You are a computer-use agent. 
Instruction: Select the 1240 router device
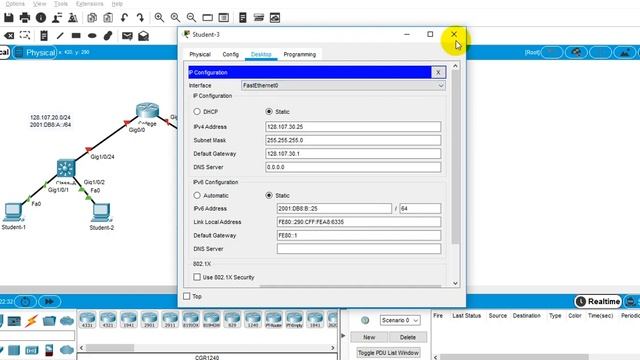point(253,319)
